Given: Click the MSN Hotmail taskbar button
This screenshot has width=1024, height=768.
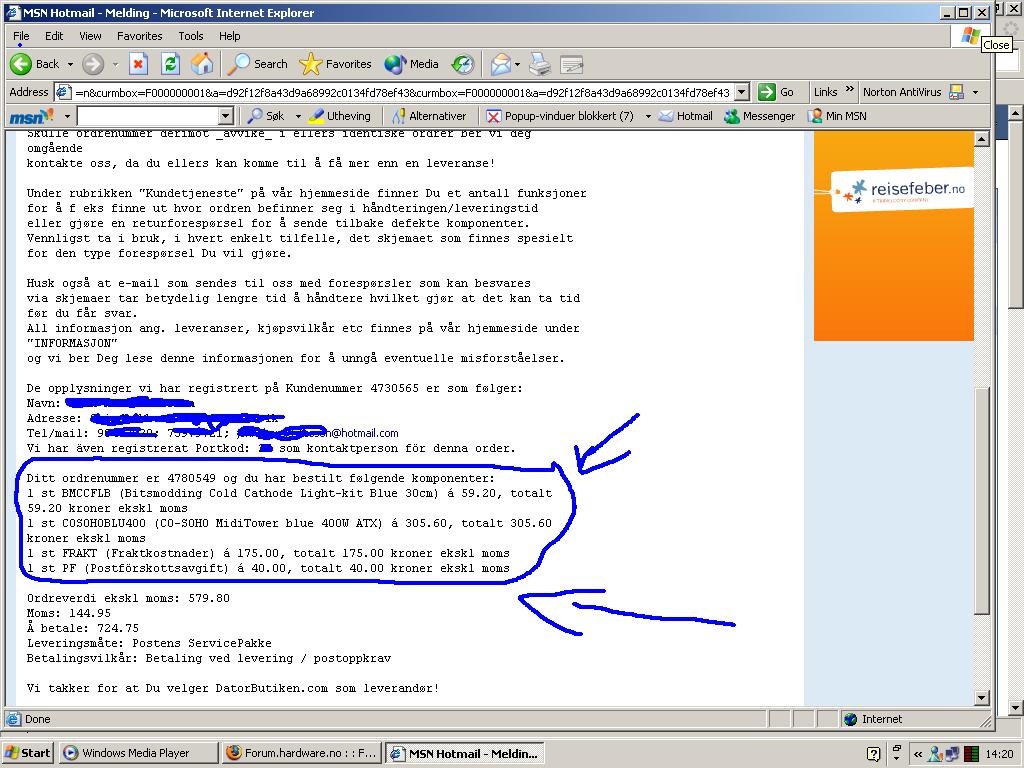Looking at the screenshot, I should [464, 753].
